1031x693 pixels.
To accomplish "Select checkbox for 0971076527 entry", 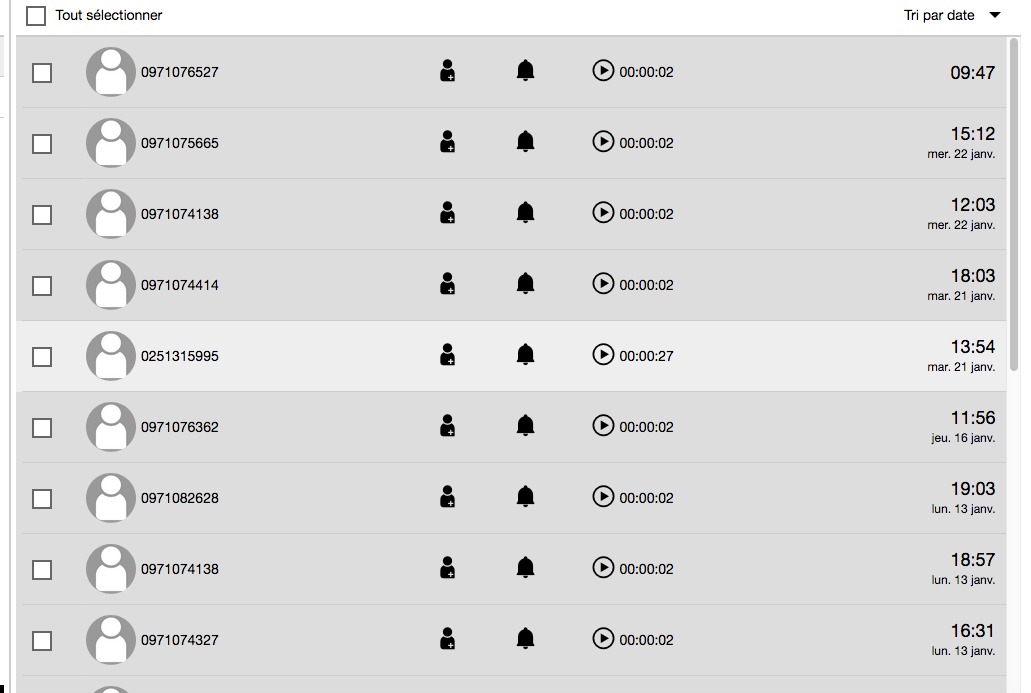I will (42, 73).
